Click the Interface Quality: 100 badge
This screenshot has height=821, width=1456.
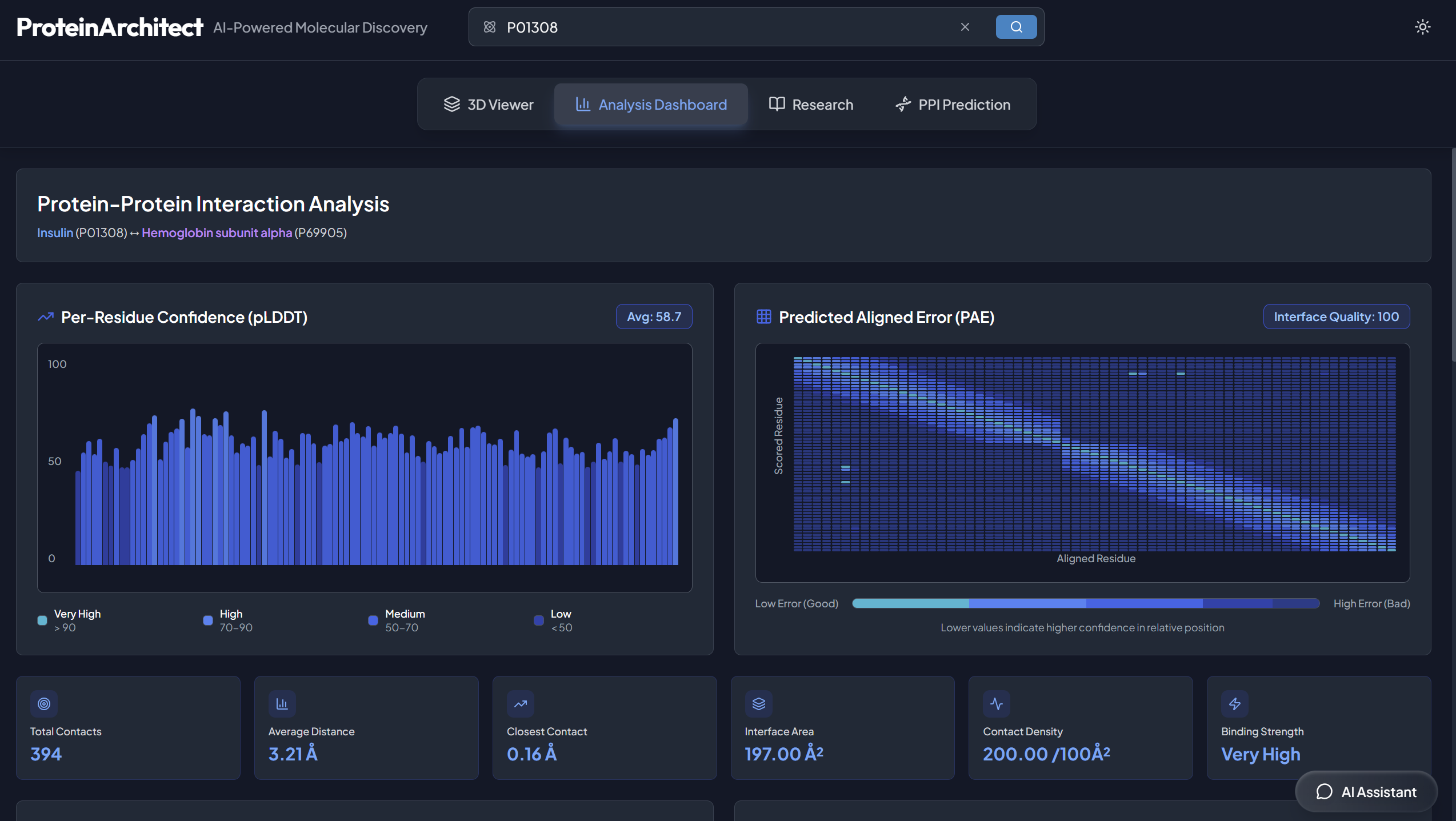coord(1336,317)
